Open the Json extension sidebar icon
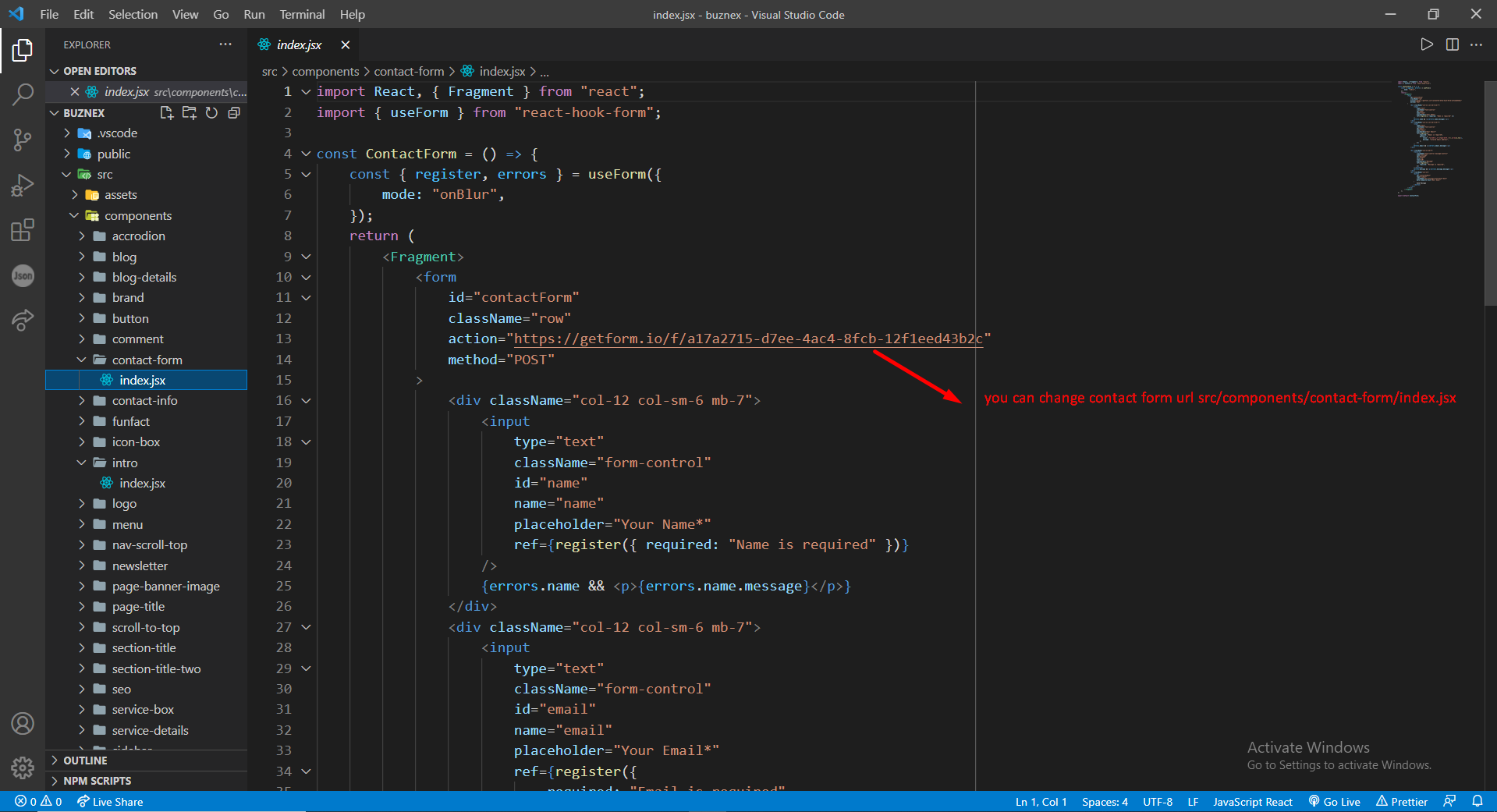Viewport: 1497px width, 812px height. tap(23, 275)
